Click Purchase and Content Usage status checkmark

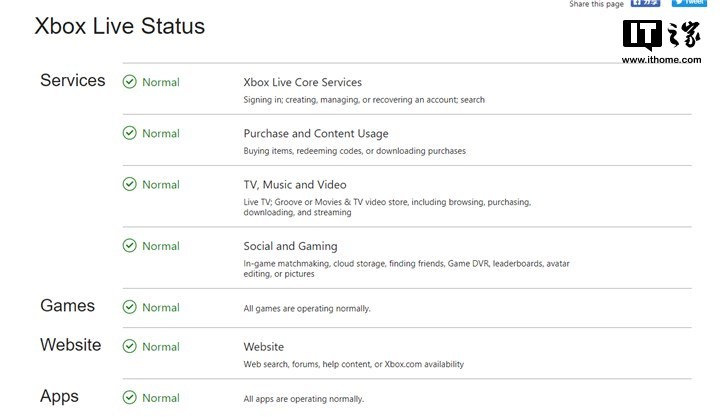tap(129, 133)
